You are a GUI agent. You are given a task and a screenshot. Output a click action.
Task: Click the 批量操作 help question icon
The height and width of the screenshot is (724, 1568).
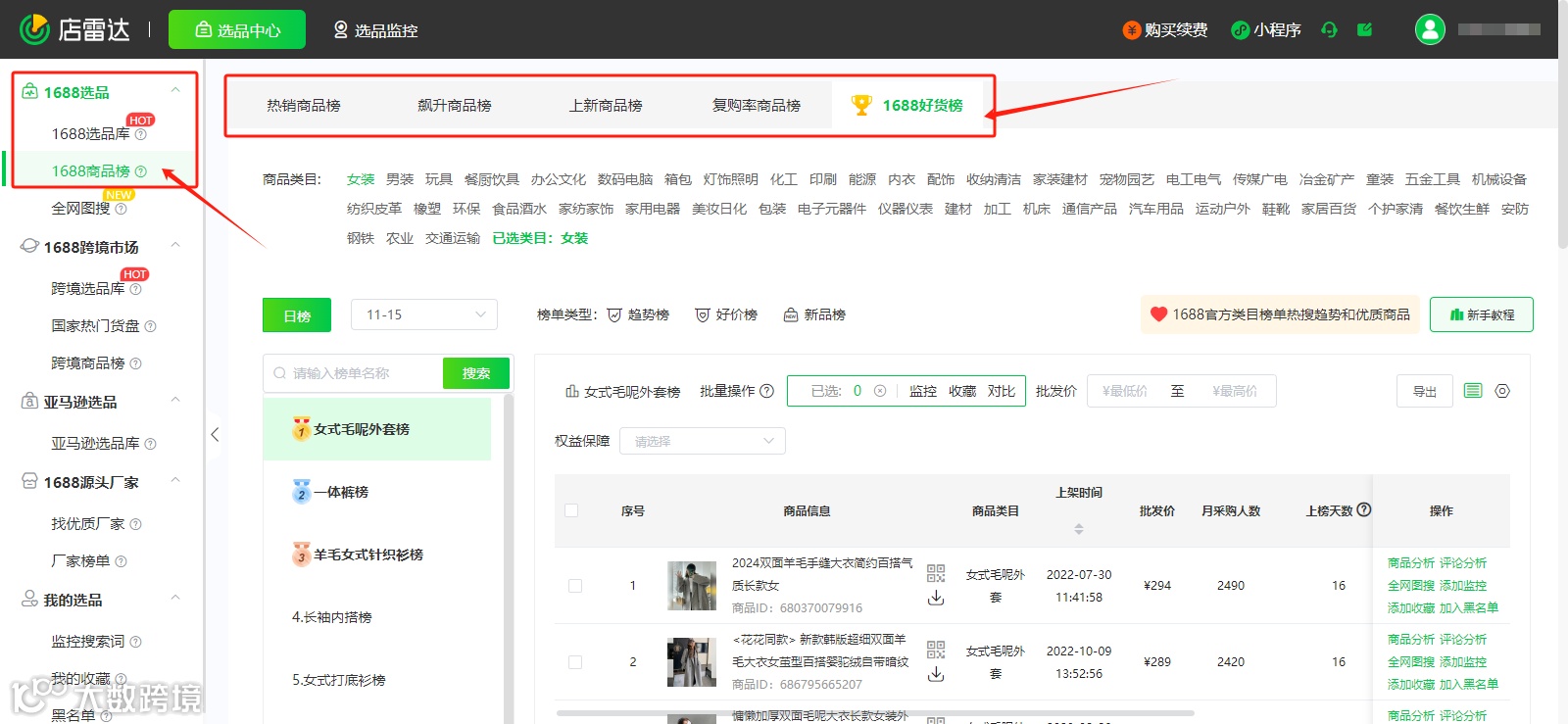click(x=767, y=391)
